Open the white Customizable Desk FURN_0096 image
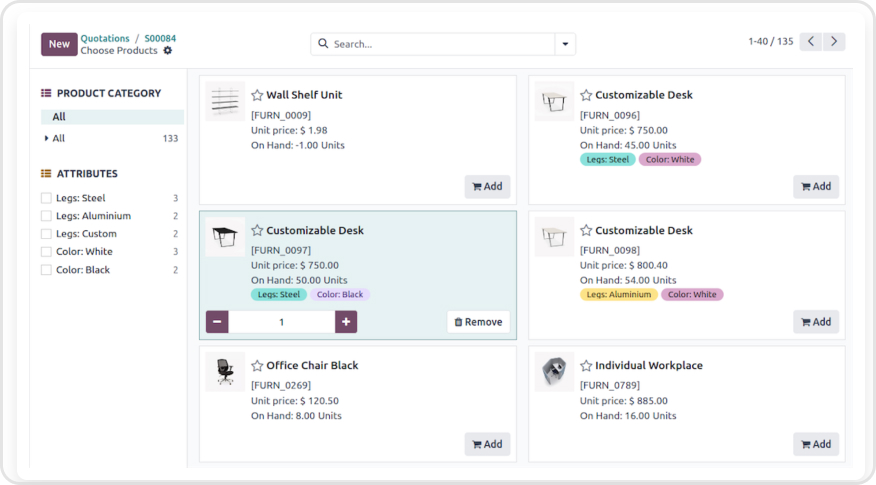Viewport: 876px width, 485px height. 554,101
